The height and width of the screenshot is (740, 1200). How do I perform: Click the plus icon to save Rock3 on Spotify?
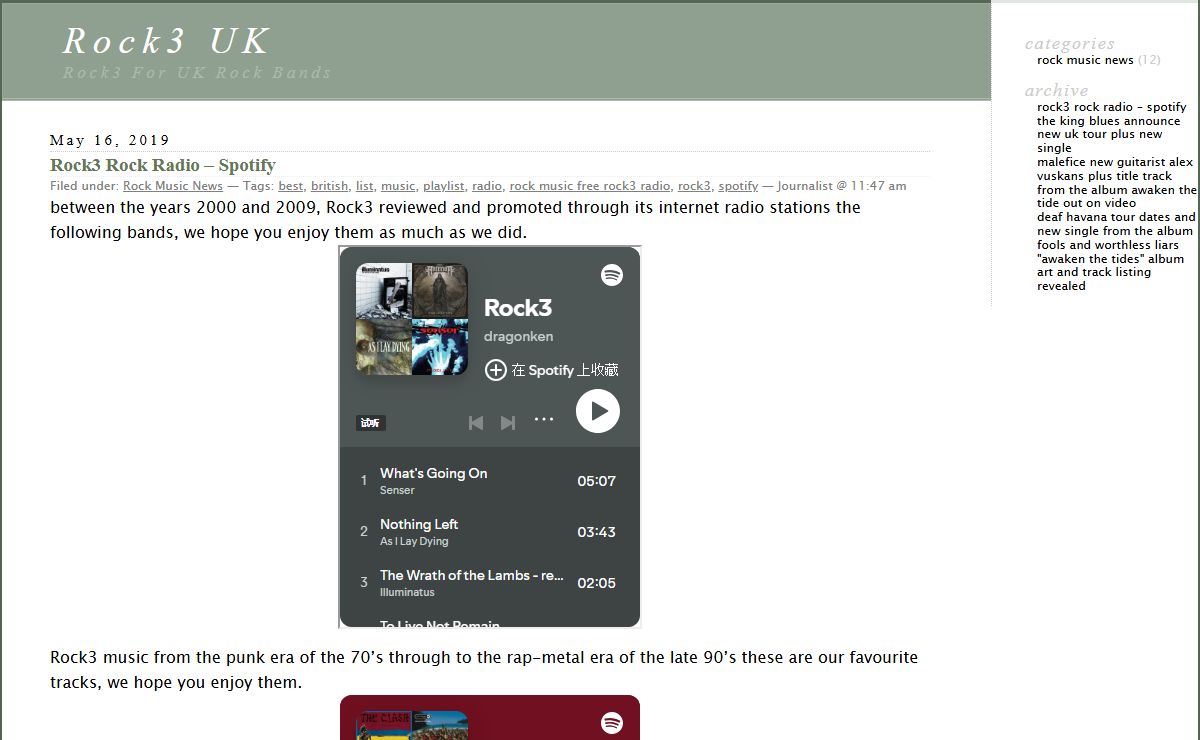(x=495, y=370)
